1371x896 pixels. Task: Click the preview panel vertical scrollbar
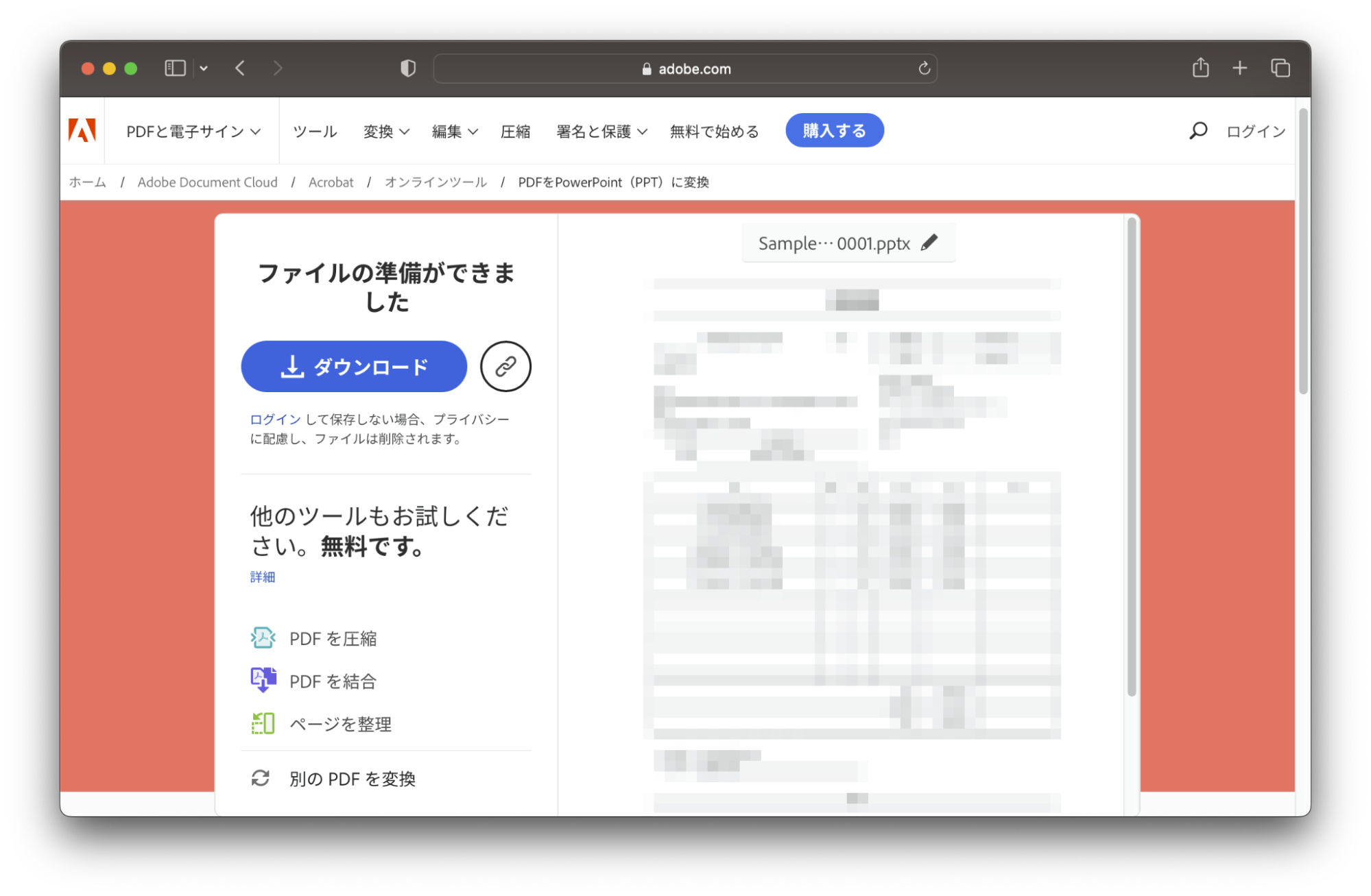tap(1132, 457)
